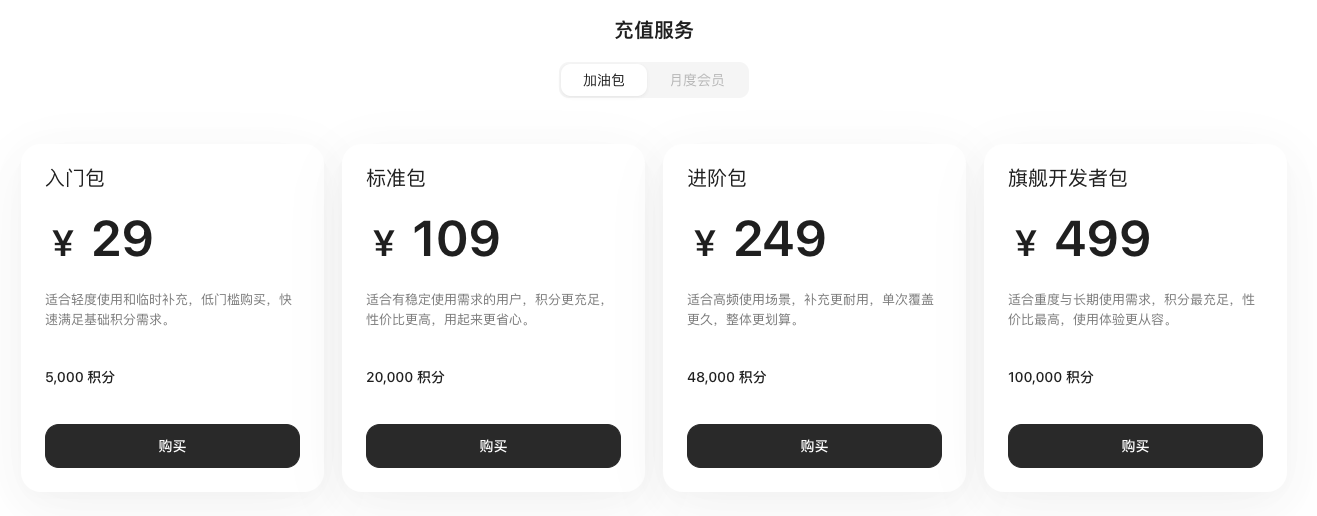Click the ¥ 29 price
This screenshot has height=516, width=1317.
[103, 240]
